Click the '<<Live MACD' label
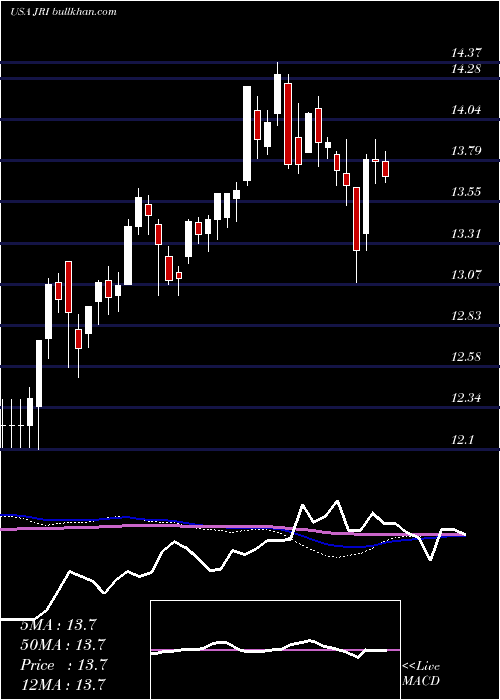 [x=421, y=674]
